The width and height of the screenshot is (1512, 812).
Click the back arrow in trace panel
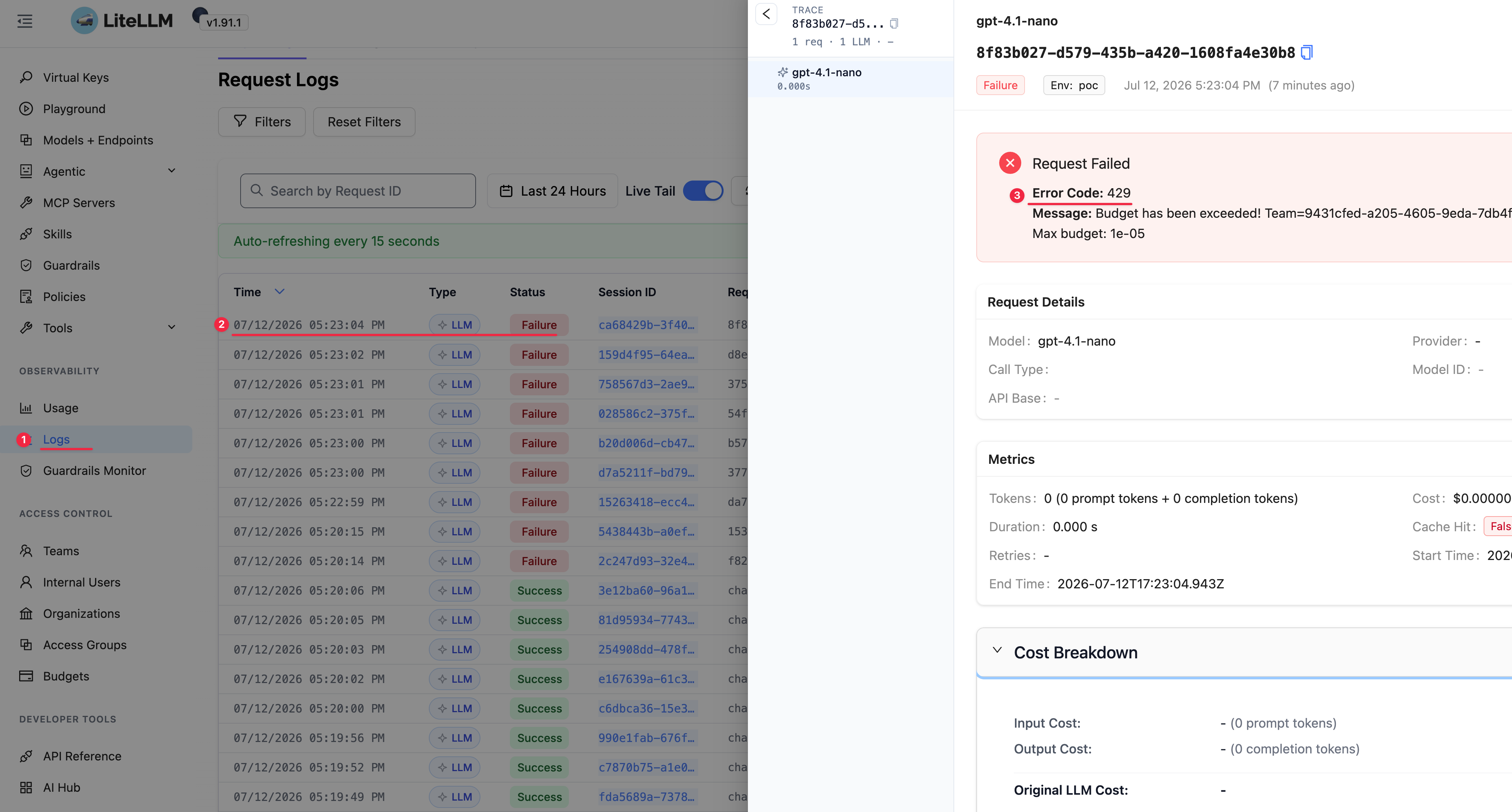766,14
